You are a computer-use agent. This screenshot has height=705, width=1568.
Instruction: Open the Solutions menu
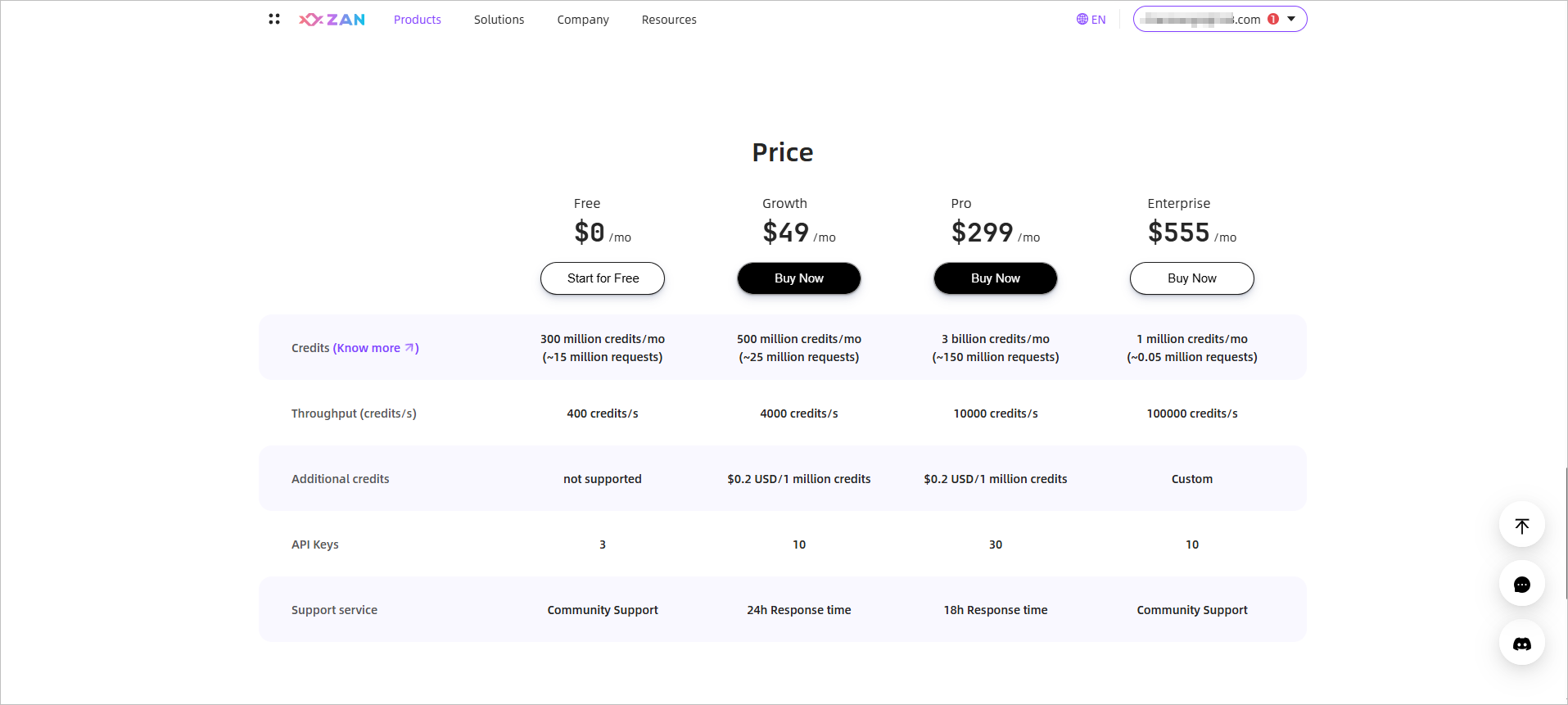click(499, 20)
